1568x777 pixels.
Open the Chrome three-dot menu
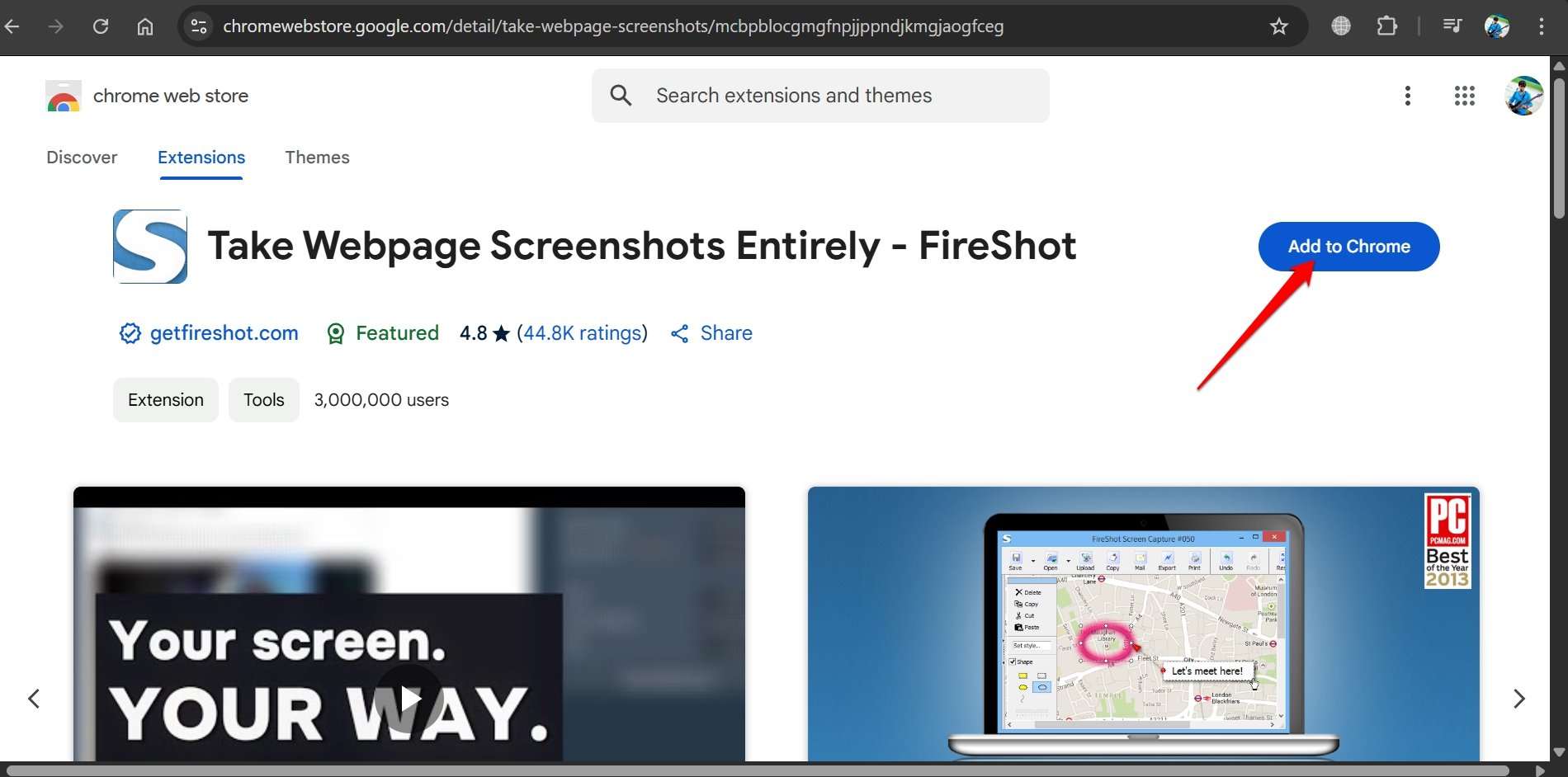point(1542,26)
